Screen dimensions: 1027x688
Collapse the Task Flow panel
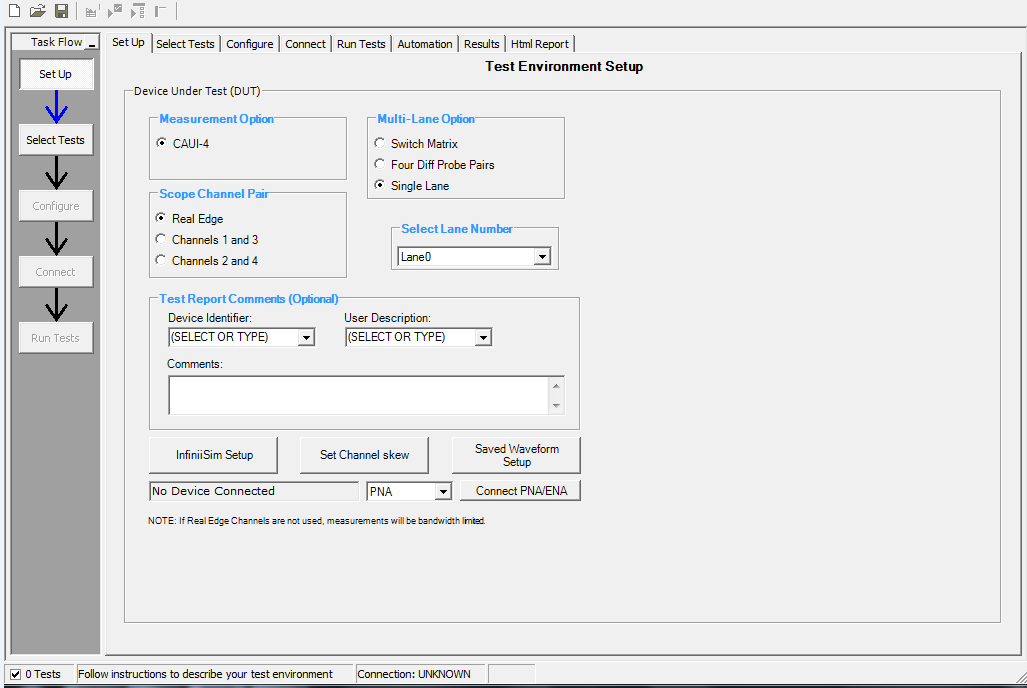coord(92,43)
